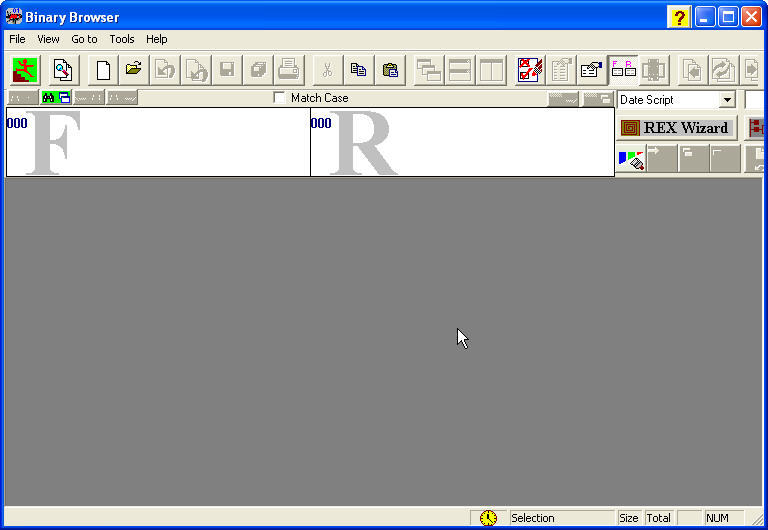The image size is (768, 530).
Task: Click inside the R replace text box
Action: pos(462,142)
